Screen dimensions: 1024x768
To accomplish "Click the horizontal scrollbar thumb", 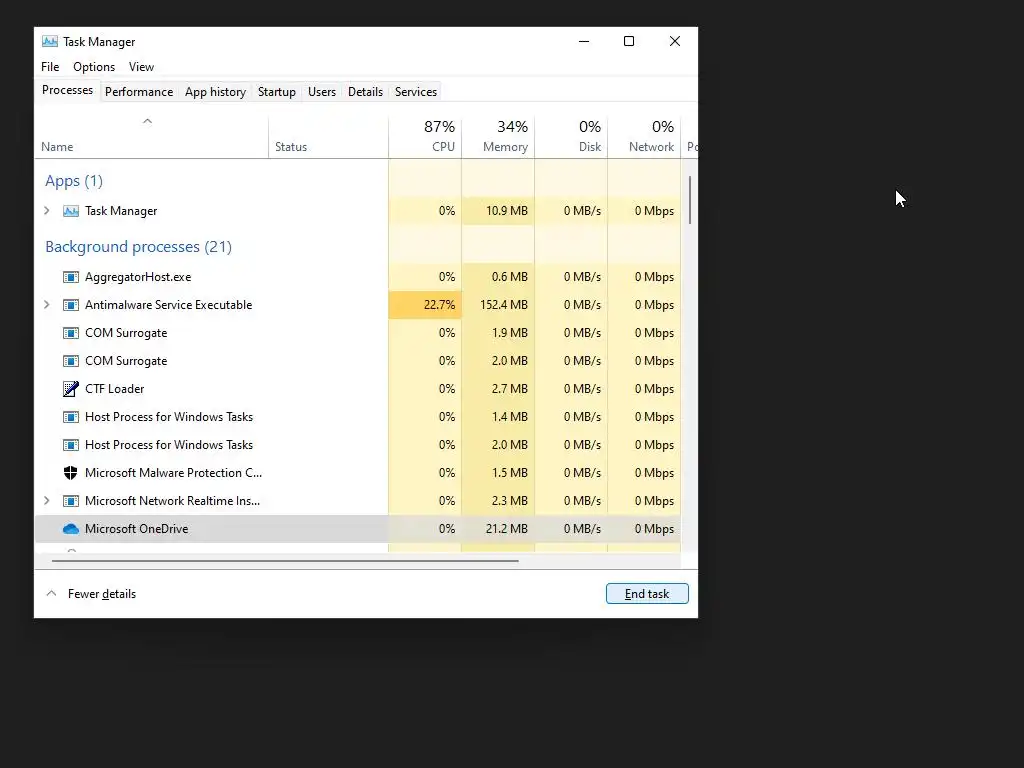I will (x=285, y=560).
